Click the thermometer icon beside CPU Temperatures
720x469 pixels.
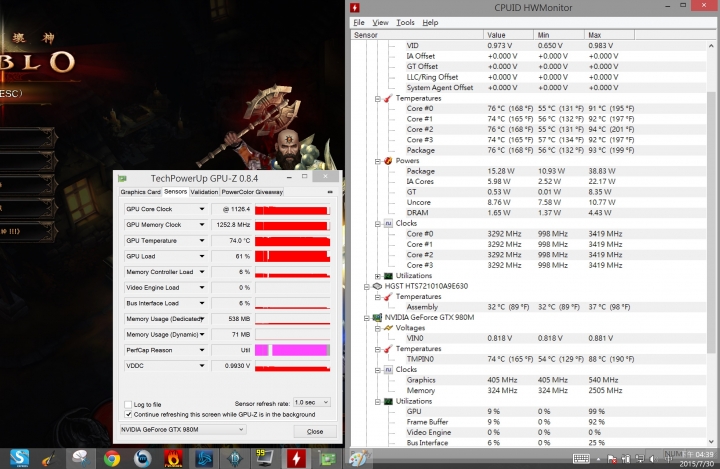click(388, 98)
